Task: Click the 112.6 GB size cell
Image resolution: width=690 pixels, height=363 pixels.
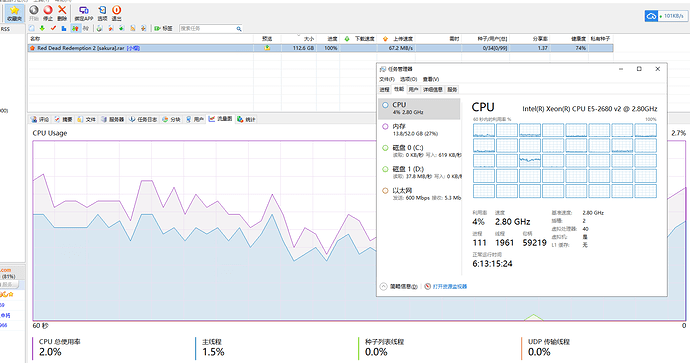Action: 303,48
